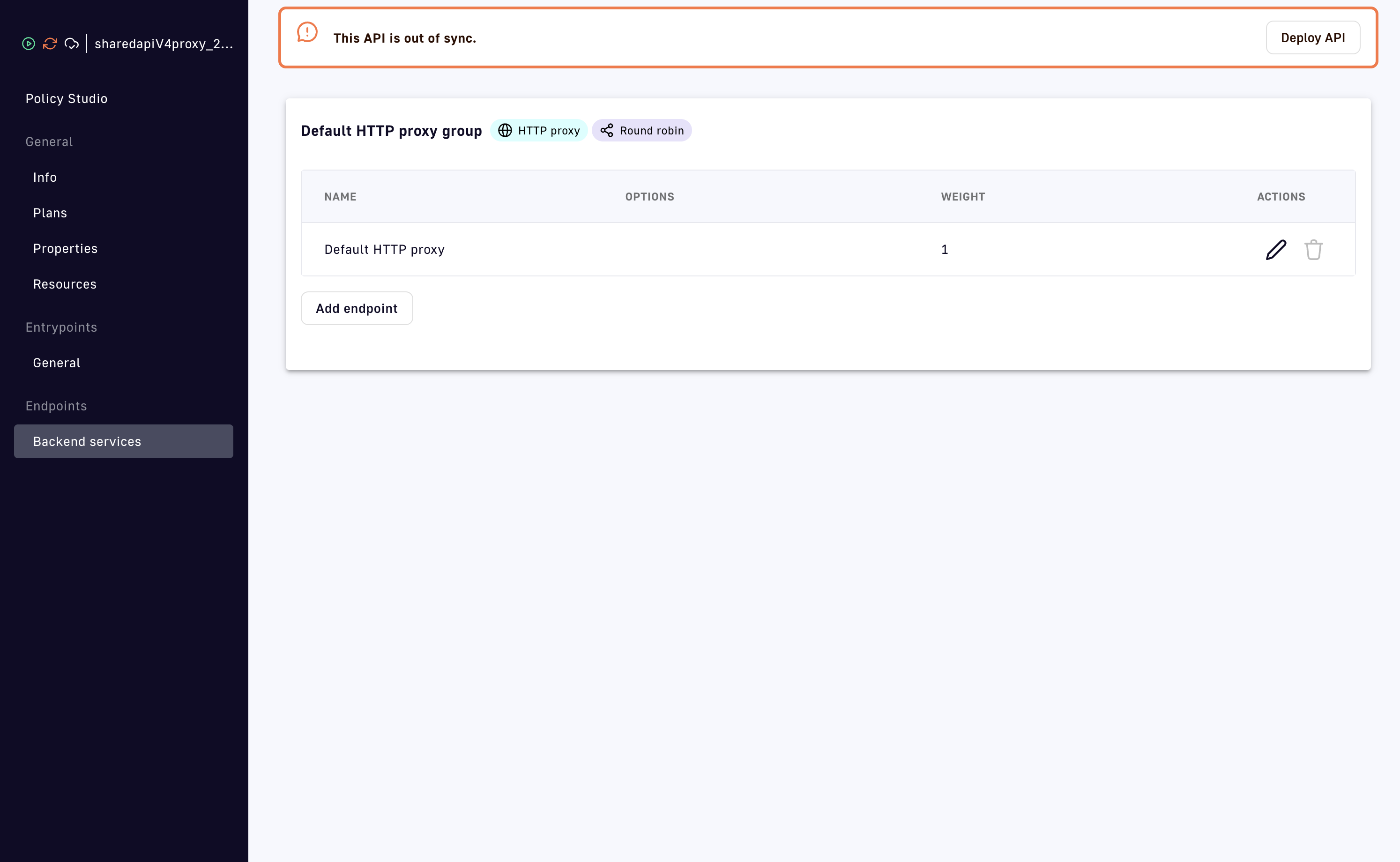The height and width of the screenshot is (862, 1400).
Task: Click the sharedapiV4proxy API name
Action: [164, 44]
